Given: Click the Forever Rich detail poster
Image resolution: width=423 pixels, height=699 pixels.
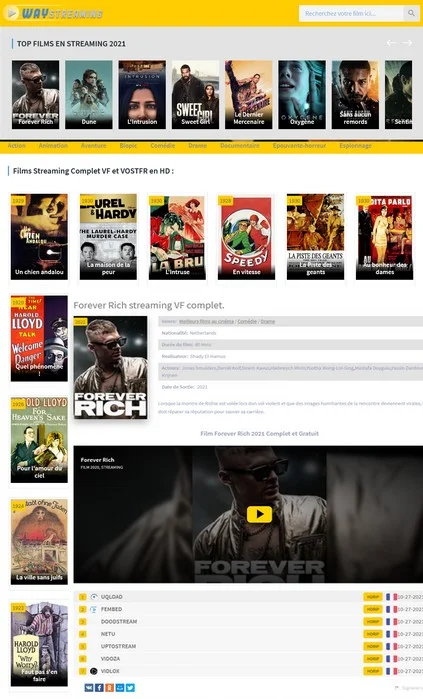Looking at the screenshot, I should click(111, 367).
